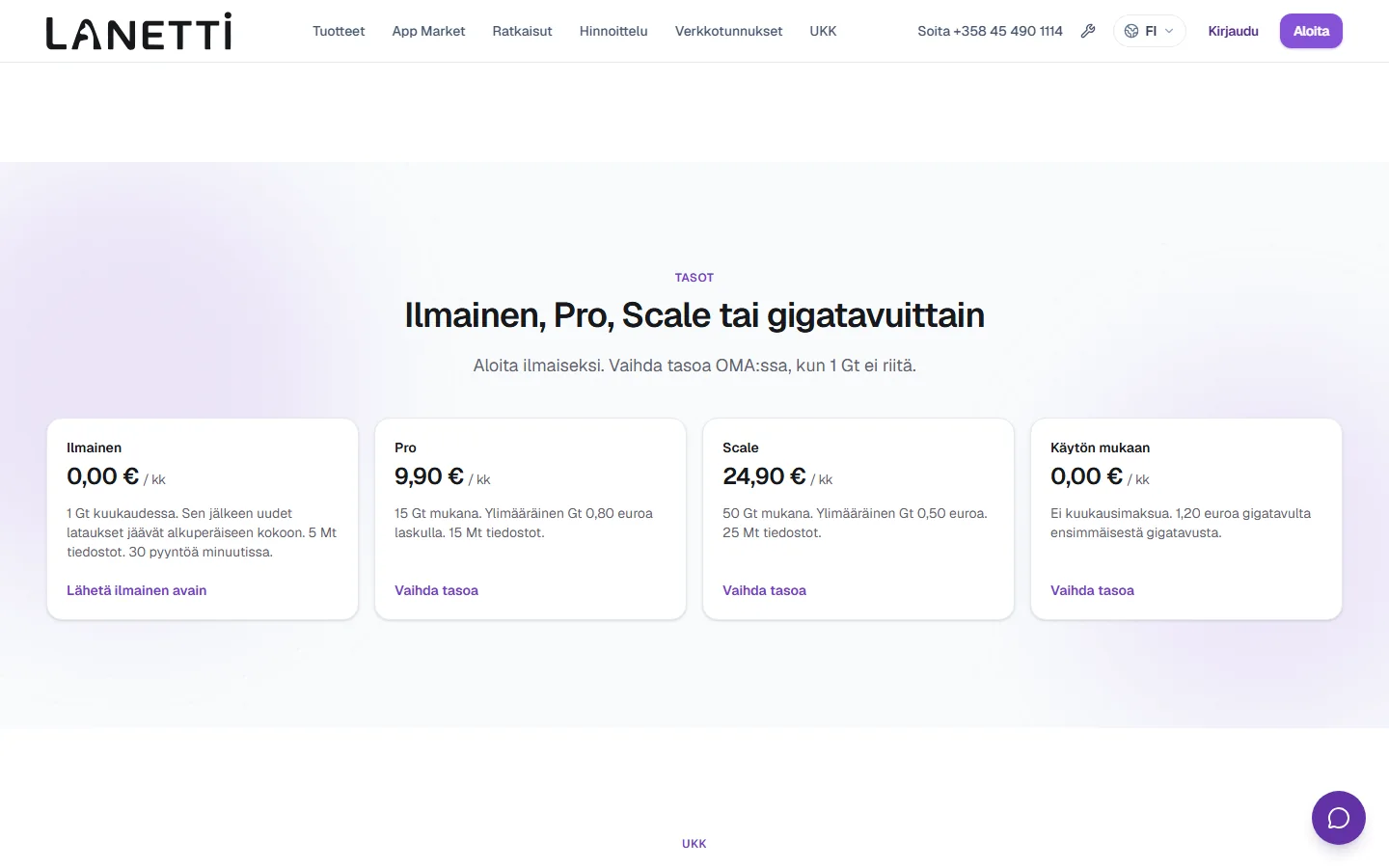Click the 9,90 € price

click(x=429, y=476)
